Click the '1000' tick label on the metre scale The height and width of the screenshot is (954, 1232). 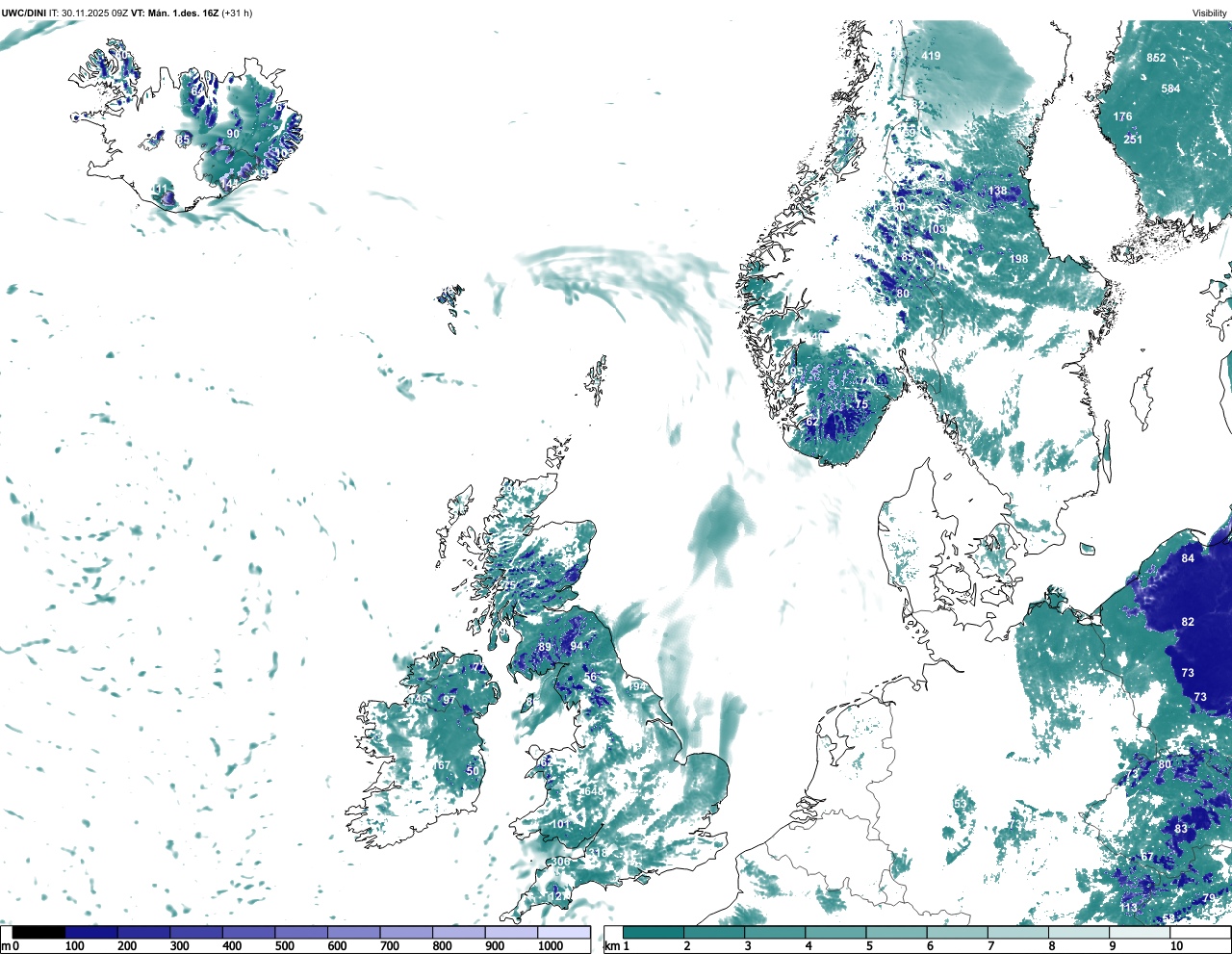tap(551, 946)
